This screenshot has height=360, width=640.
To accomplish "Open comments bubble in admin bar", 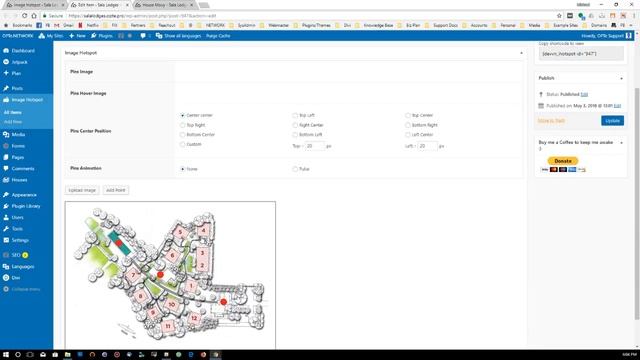I will coord(146,36).
